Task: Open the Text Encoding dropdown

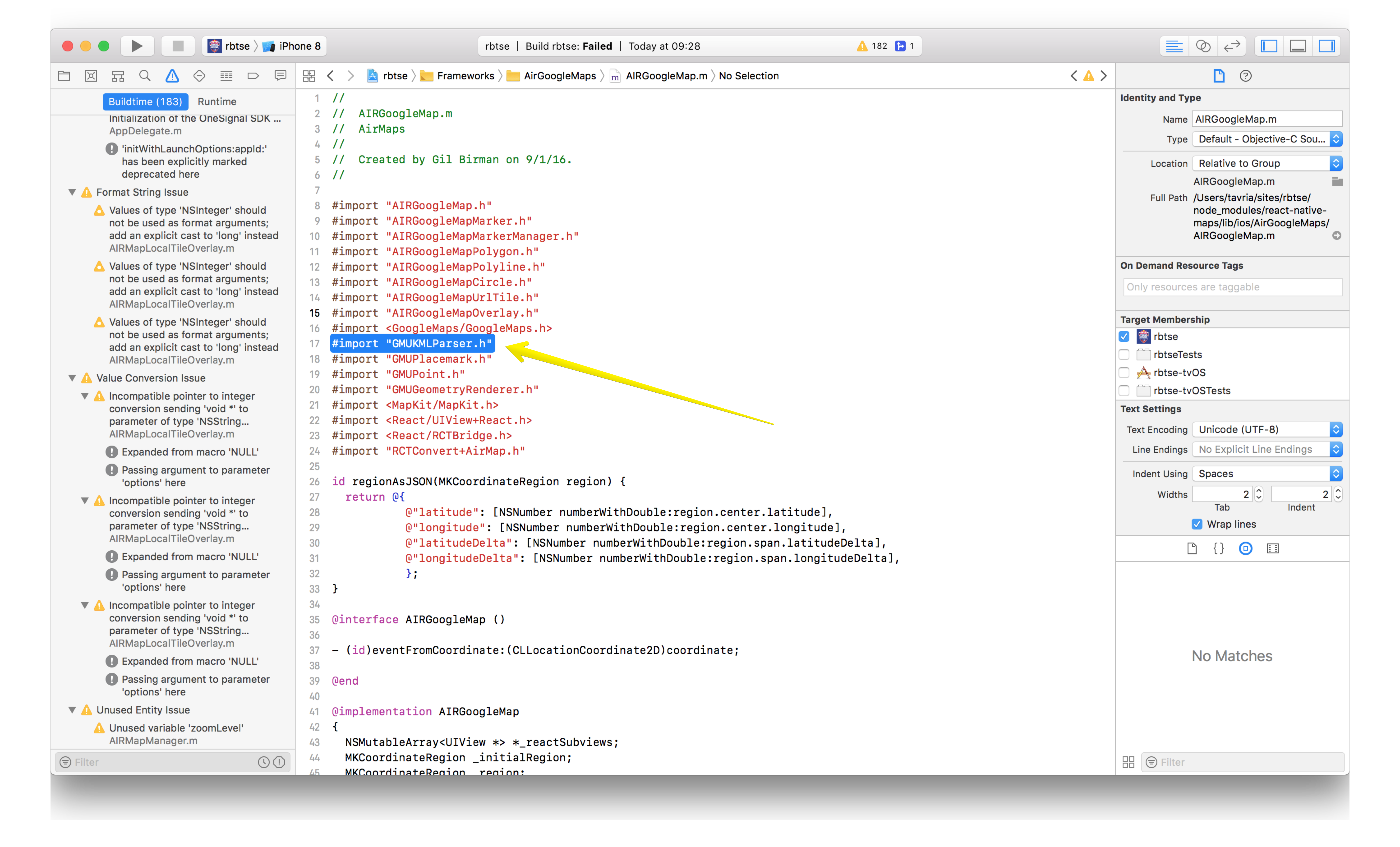Action: tap(1267, 429)
